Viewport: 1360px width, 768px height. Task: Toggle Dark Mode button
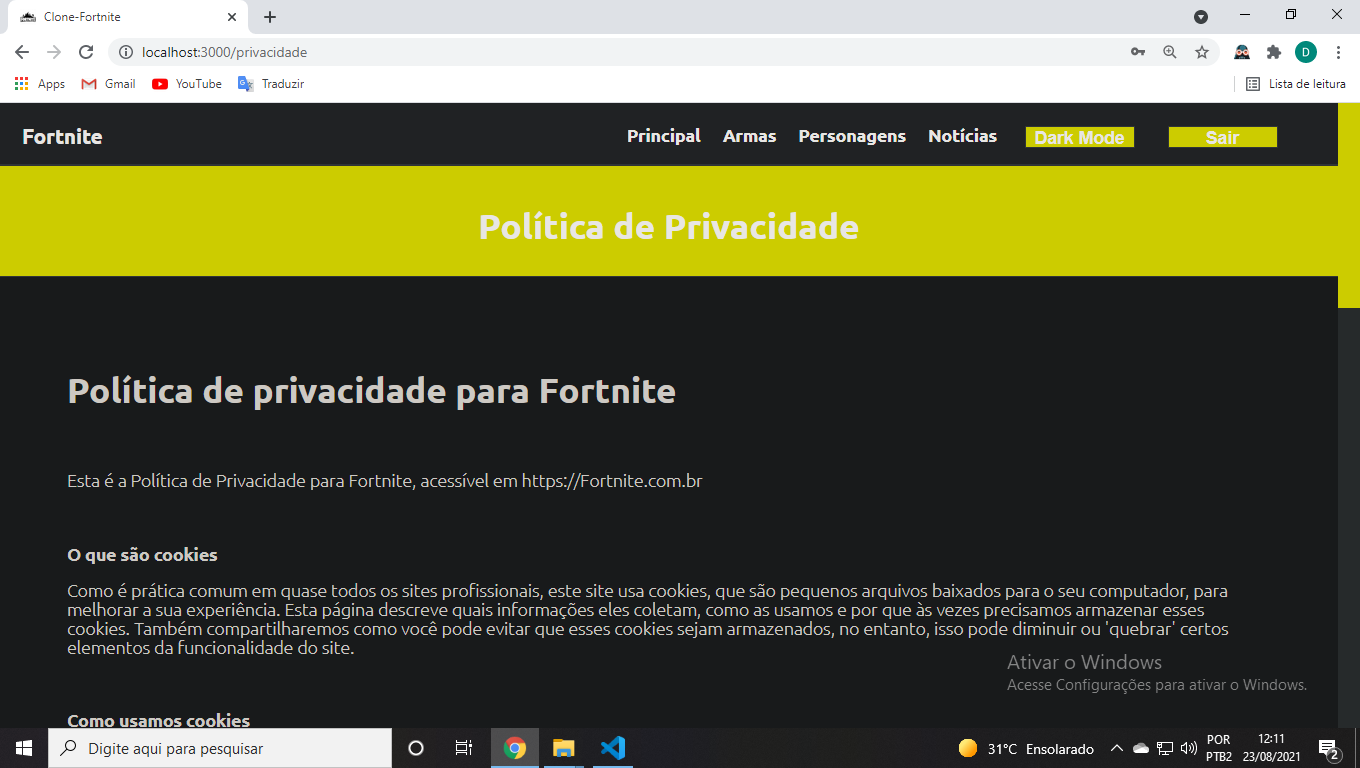[x=1080, y=137]
